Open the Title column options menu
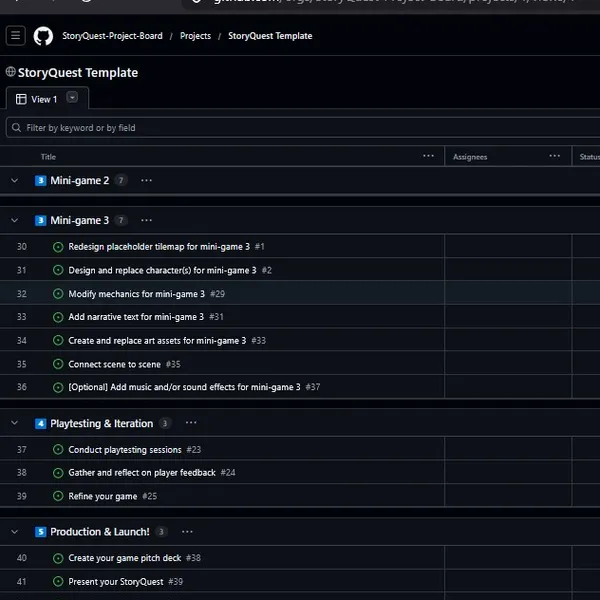The height and width of the screenshot is (600, 600). point(429,156)
